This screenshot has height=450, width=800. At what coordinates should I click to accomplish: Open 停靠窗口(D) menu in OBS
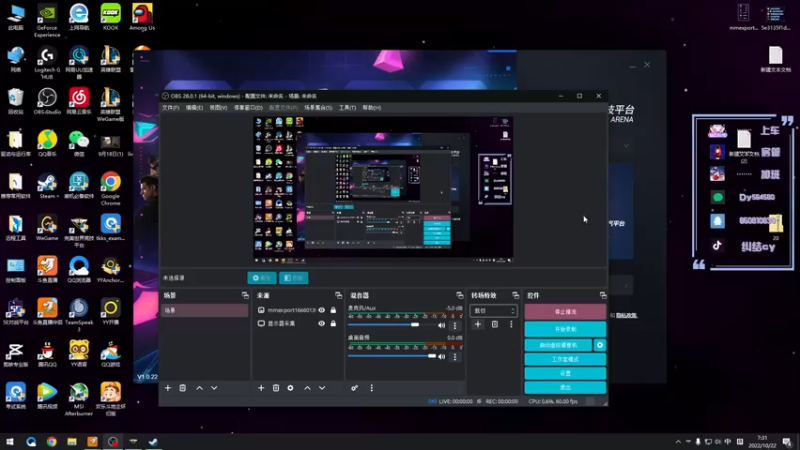tap(248, 108)
